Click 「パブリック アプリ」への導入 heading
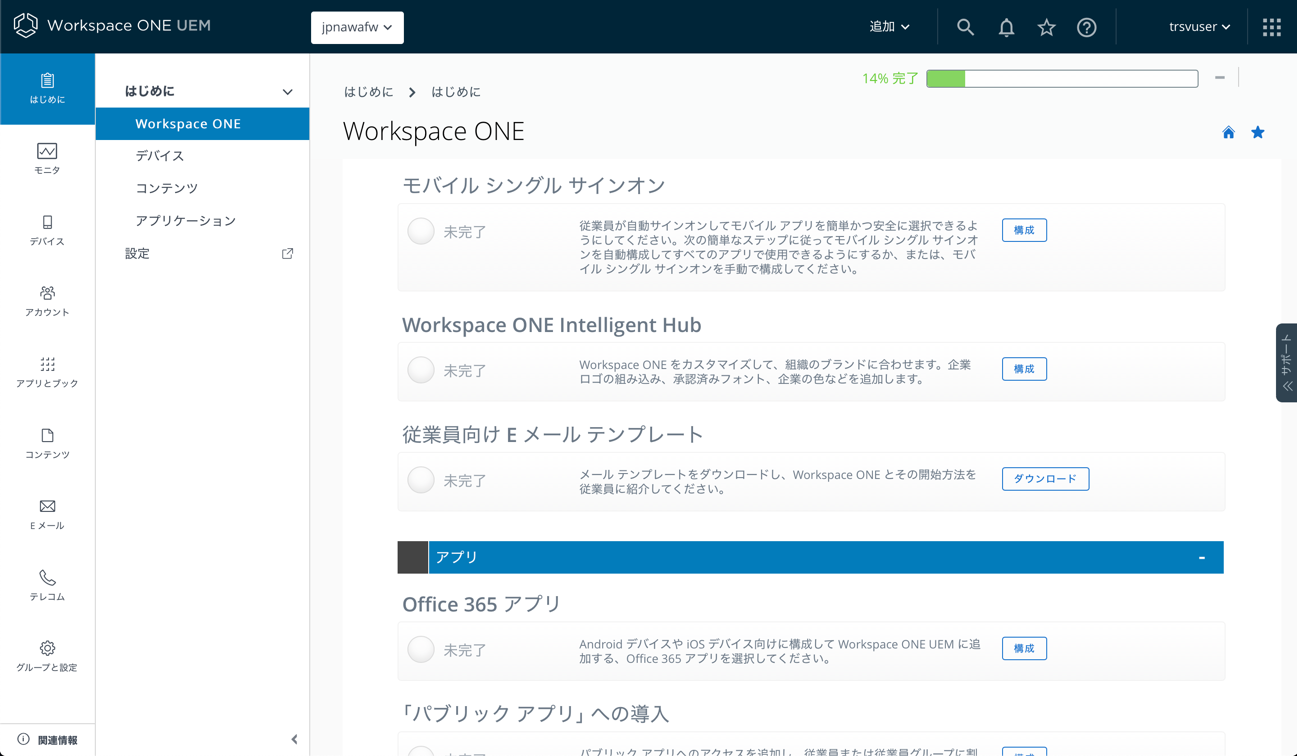The height and width of the screenshot is (756, 1297). click(535, 714)
